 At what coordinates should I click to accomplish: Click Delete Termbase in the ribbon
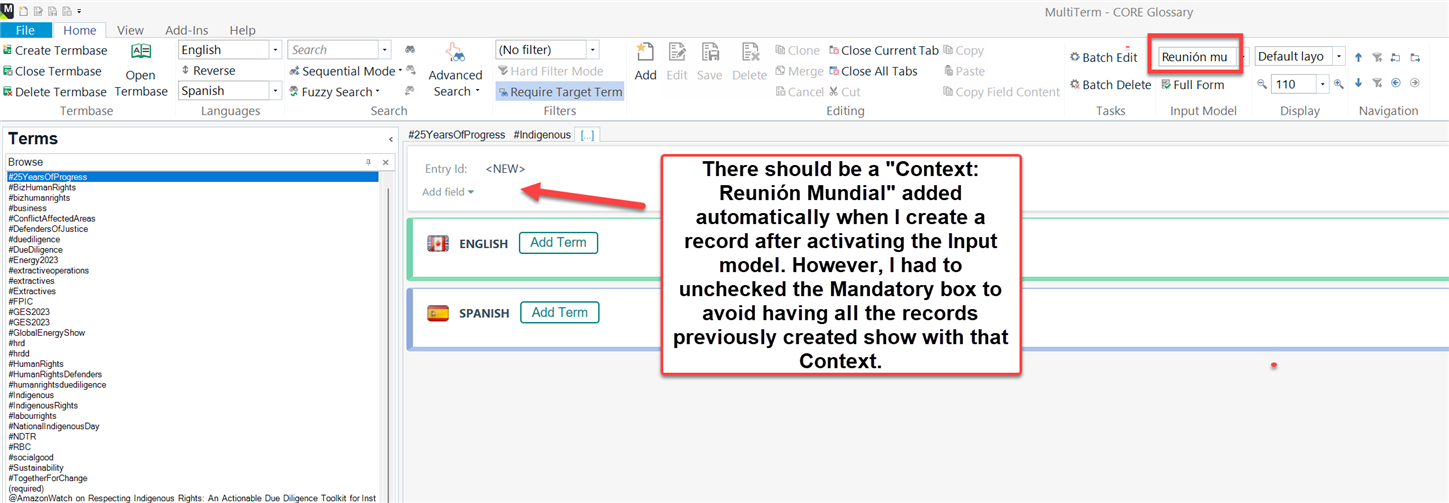55,92
